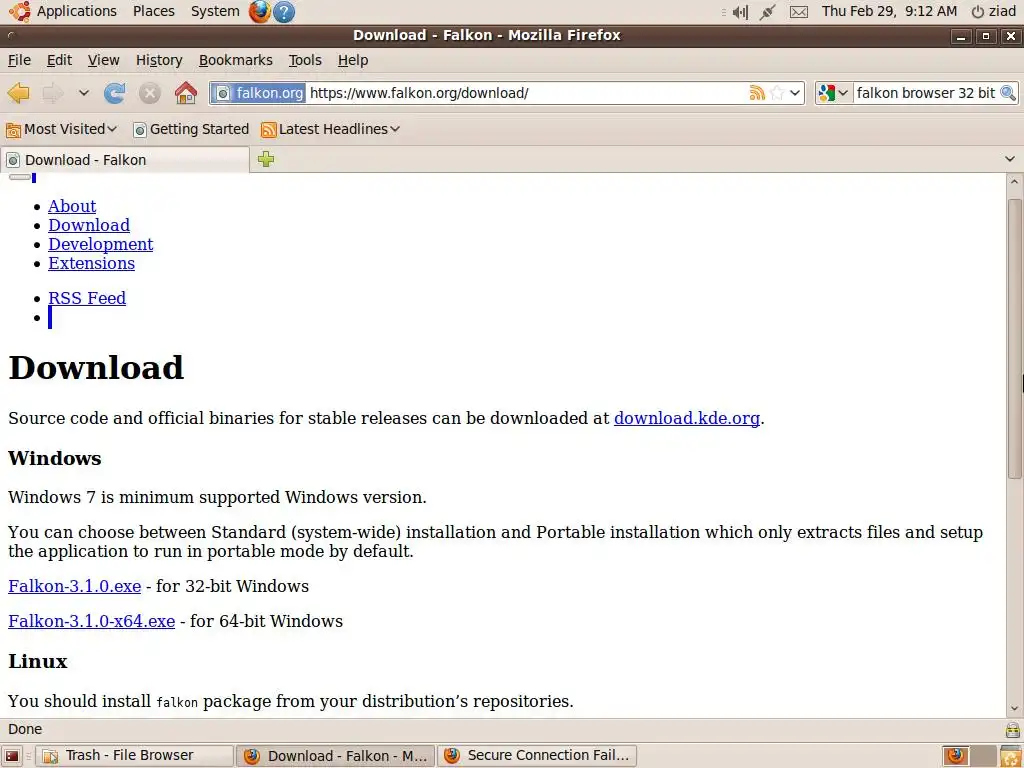Viewport: 1024px width, 768px height.
Task: Click the Stop loading button
Action: click(x=150, y=93)
